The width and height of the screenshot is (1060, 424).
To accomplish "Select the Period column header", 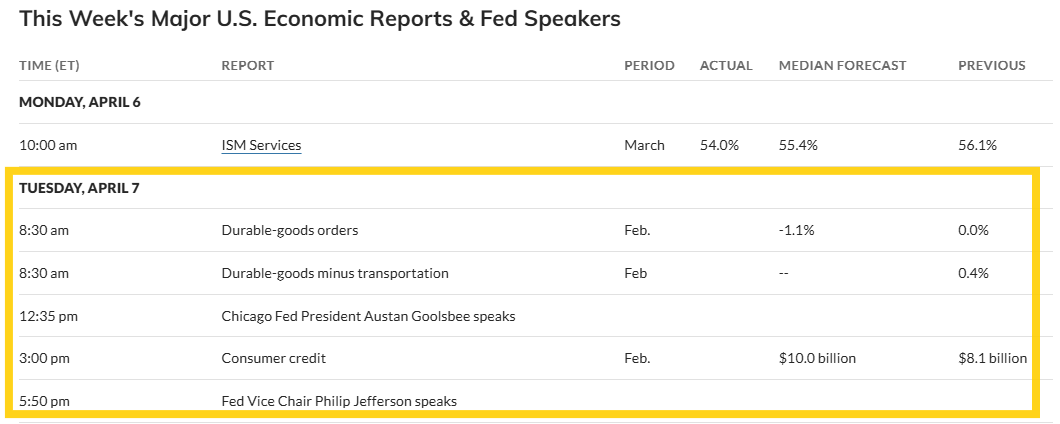I will (649, 66).
